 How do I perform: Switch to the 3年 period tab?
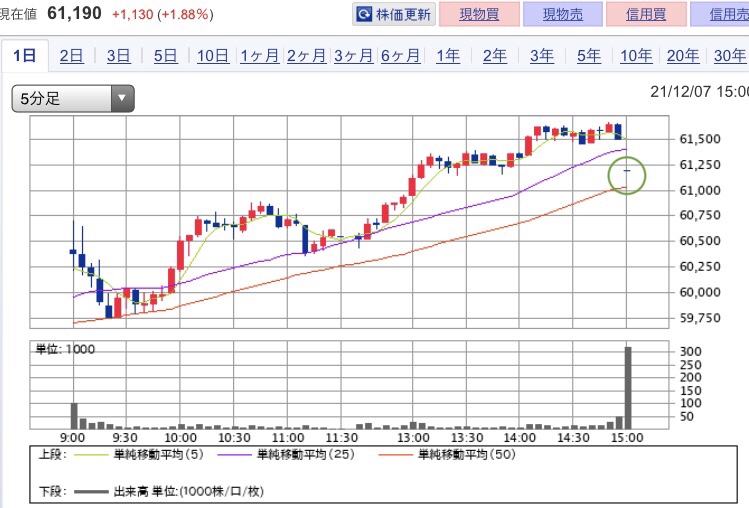[x=542, y=56]
